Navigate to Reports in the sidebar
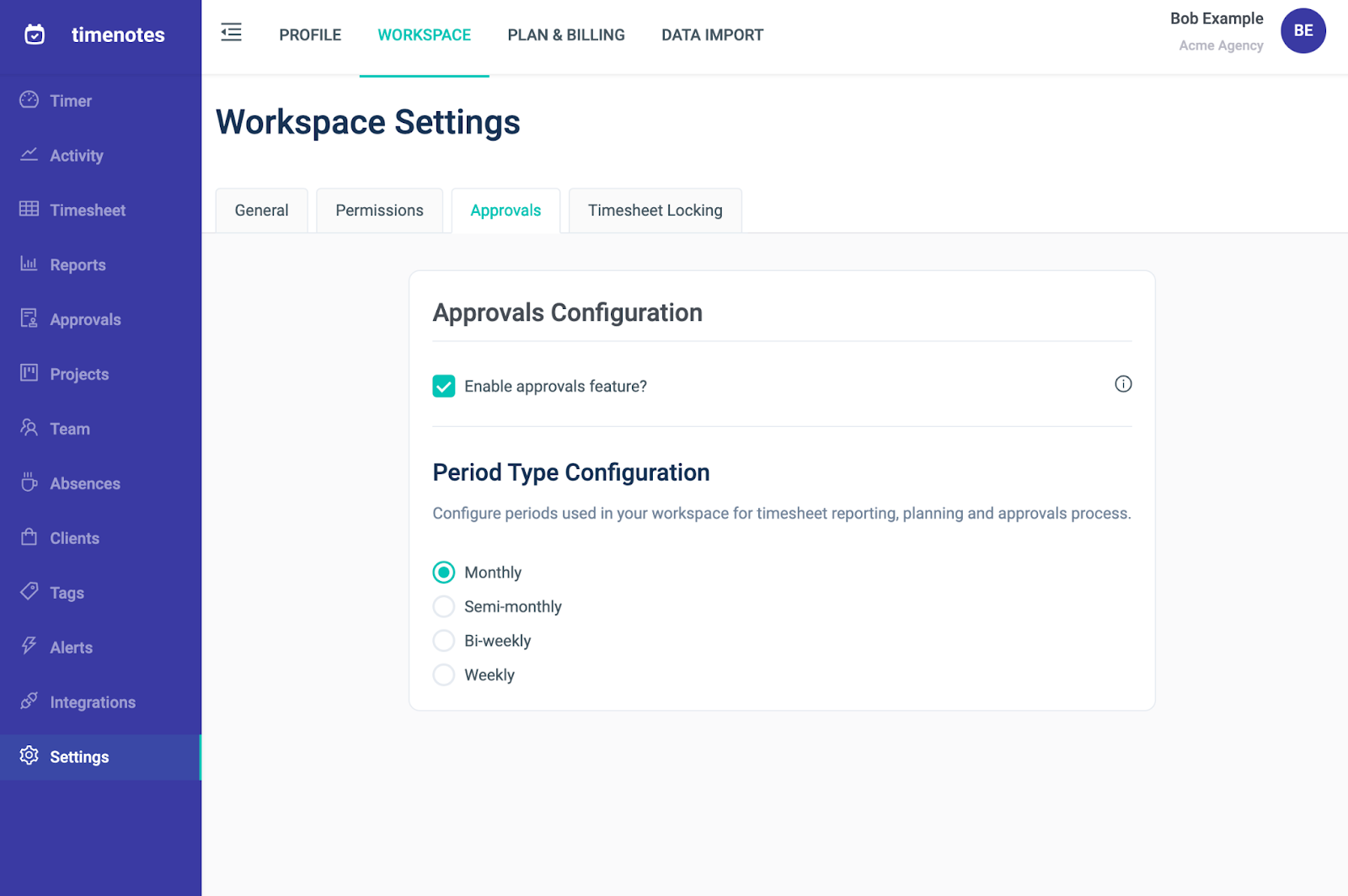The image size is (1348, 896). (x=100, y=265)
